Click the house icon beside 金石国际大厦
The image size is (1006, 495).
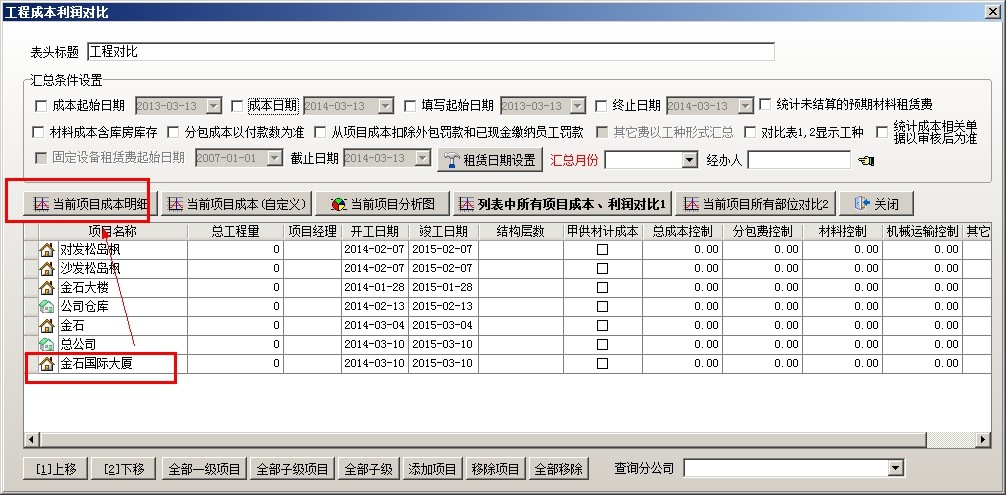(46, 363)
